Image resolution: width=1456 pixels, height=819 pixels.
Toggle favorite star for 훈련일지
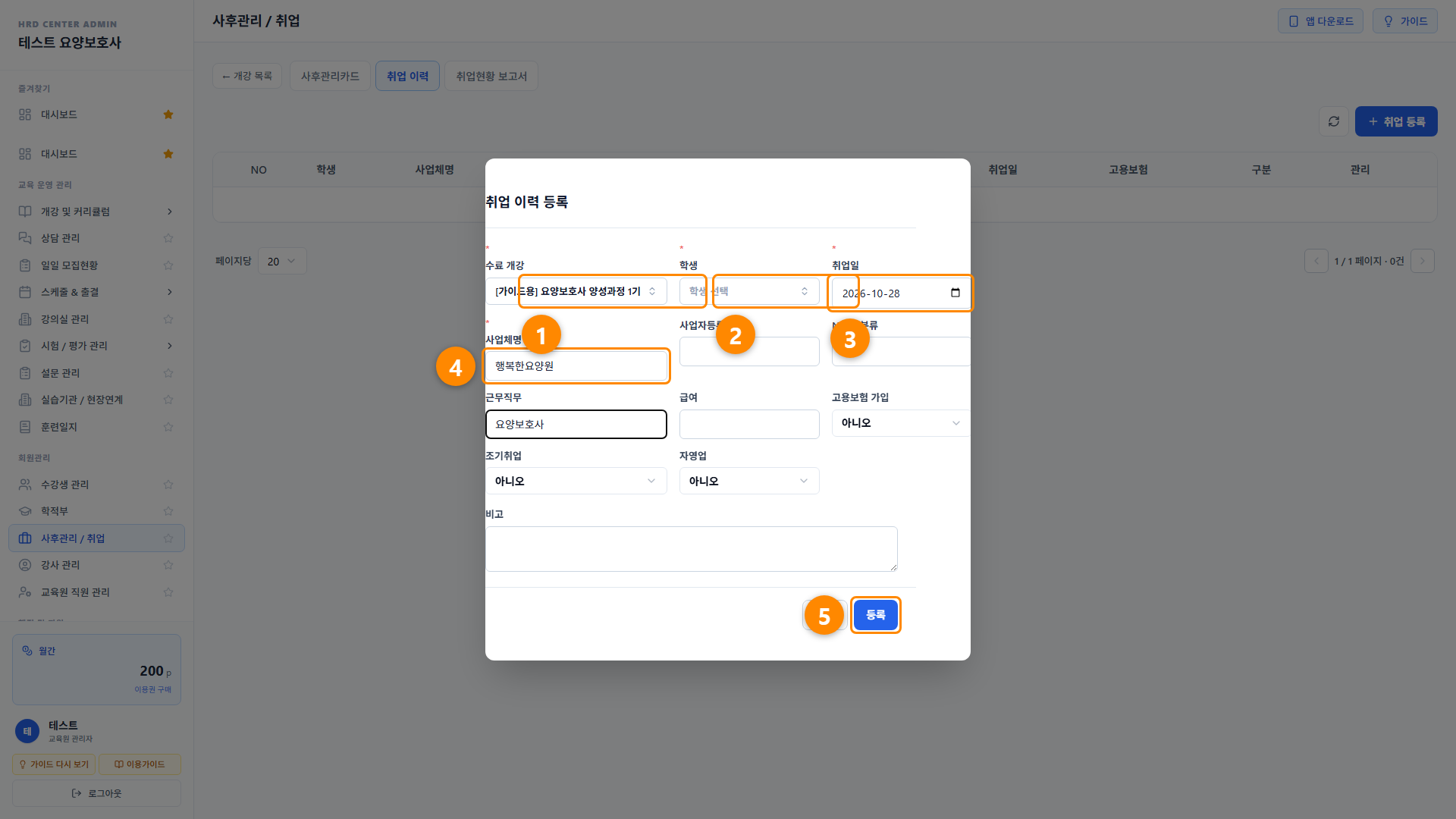pyautogui.click(x=168, y=427)
